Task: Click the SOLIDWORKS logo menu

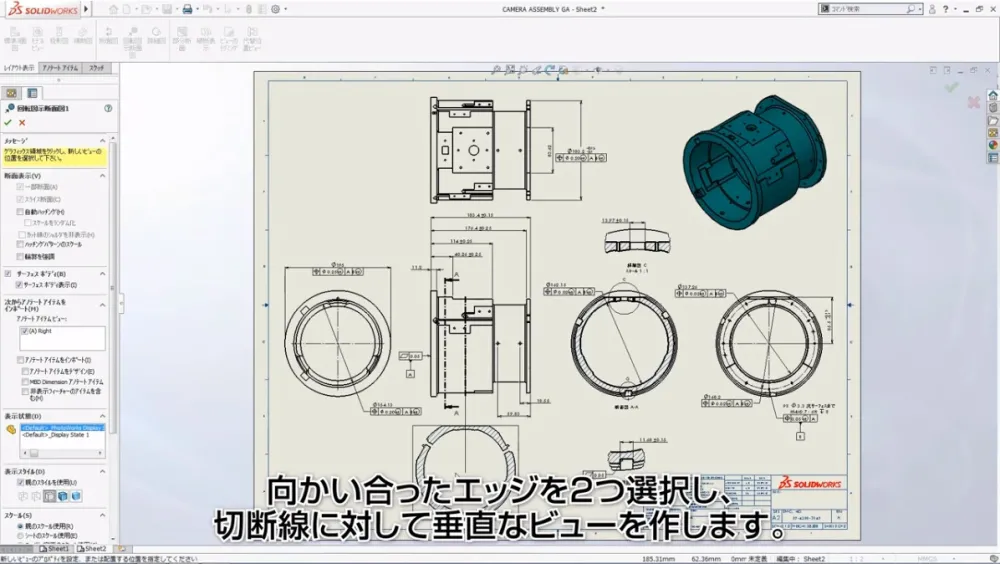Action: point(42,10)
